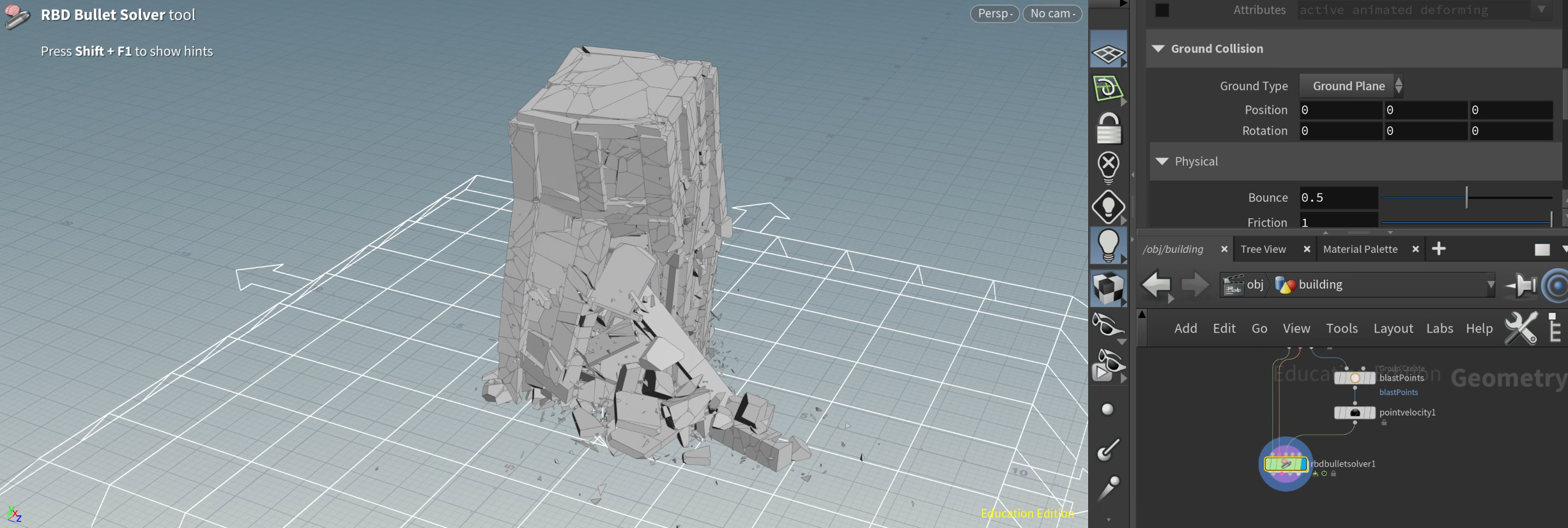Open the pane tab options arrow at far right

click(x=1564, y=250)
